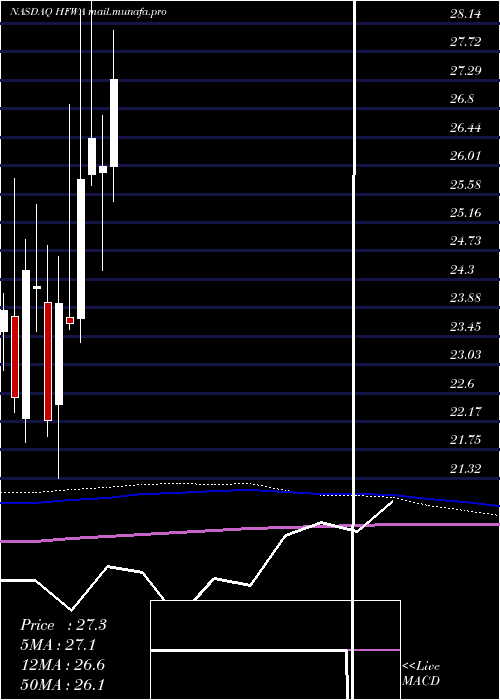This screenshot has height=700, width=500.
Task: Click the 22.17 price axis label
Action: pos(466,412)
